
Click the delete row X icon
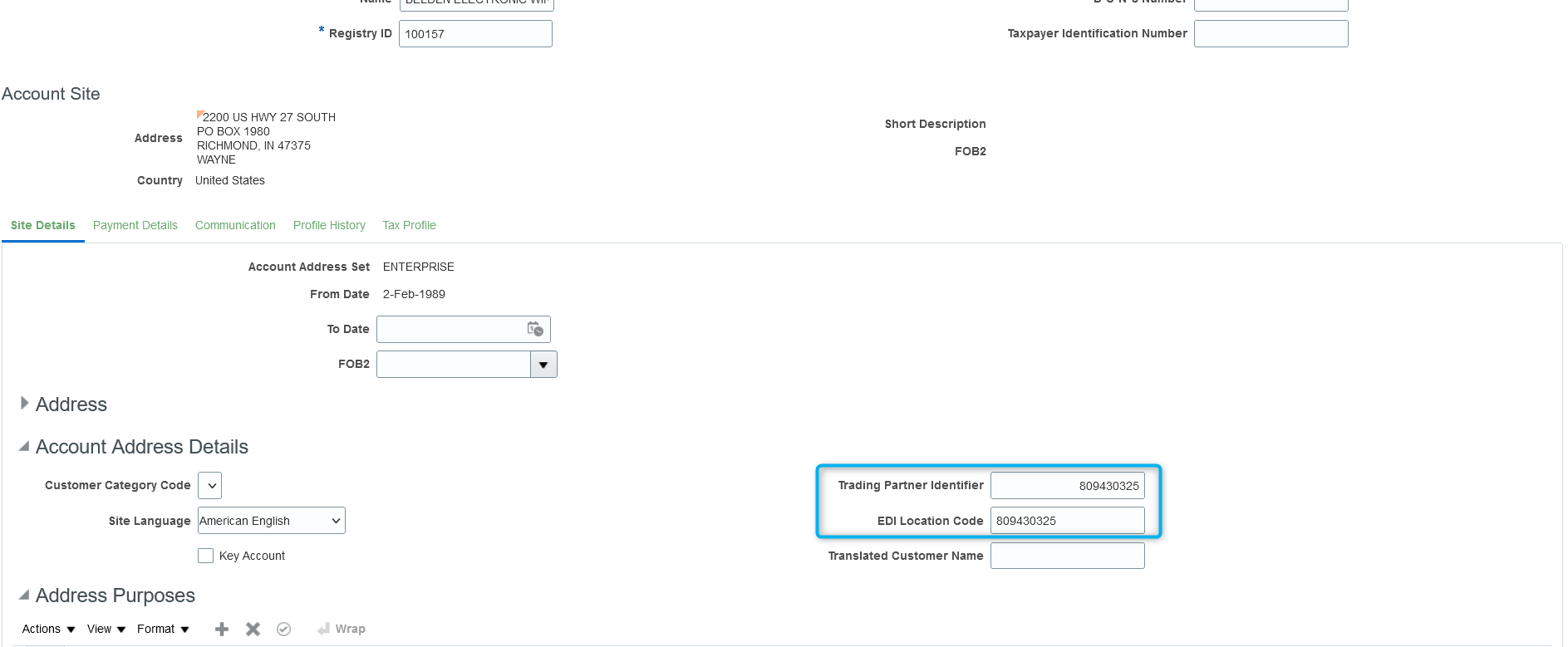click(x=253, y=629)
